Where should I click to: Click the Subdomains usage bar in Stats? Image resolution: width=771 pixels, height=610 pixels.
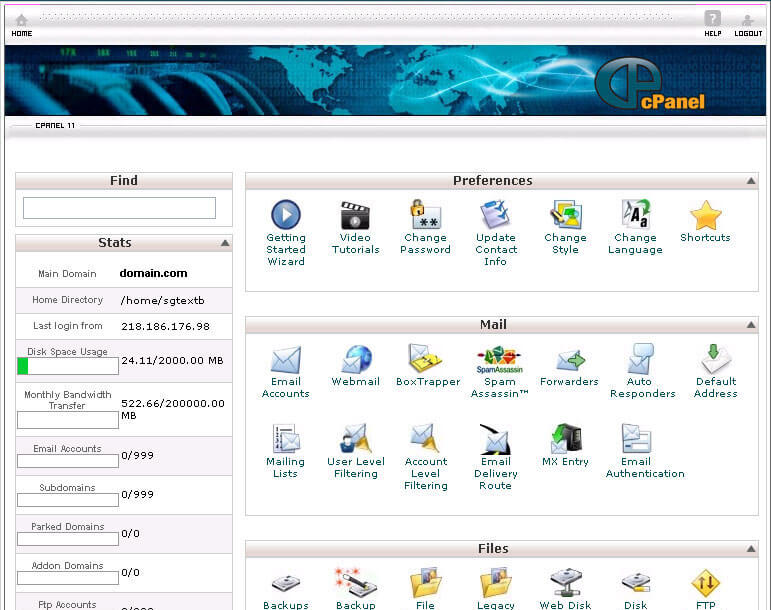click(x=68, y=500)
